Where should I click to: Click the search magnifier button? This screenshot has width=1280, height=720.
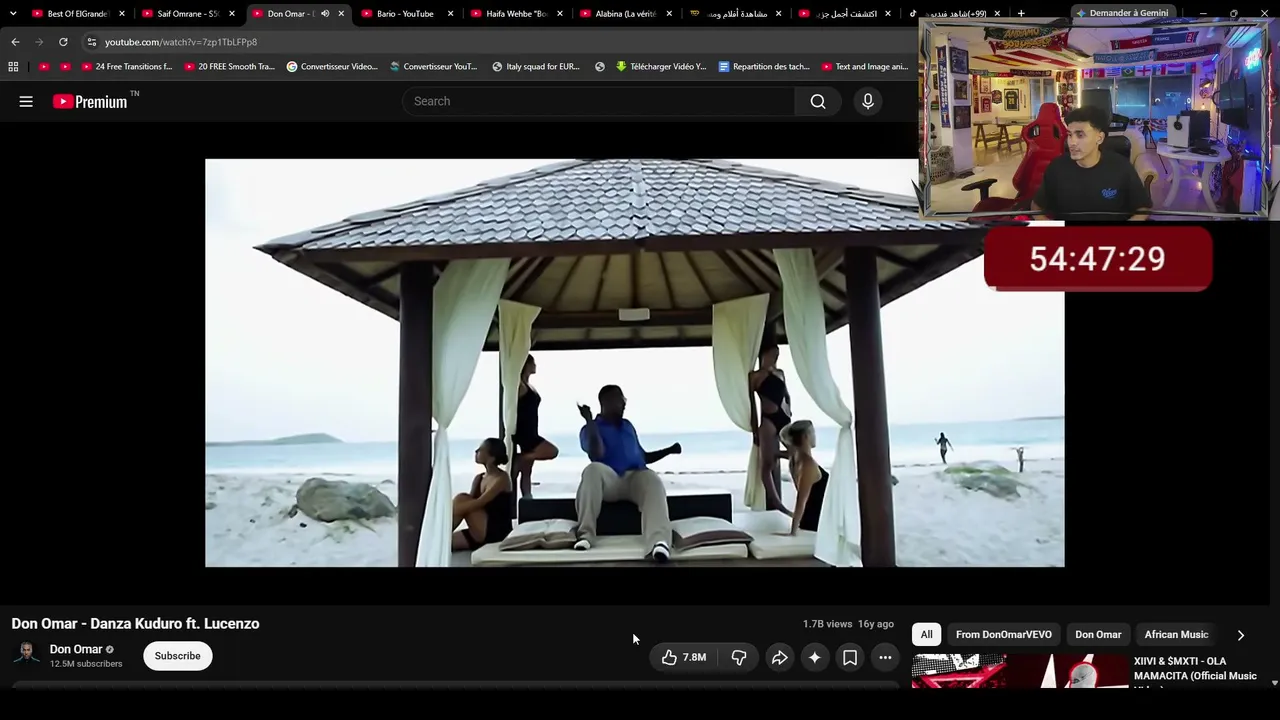coord(818,101)
